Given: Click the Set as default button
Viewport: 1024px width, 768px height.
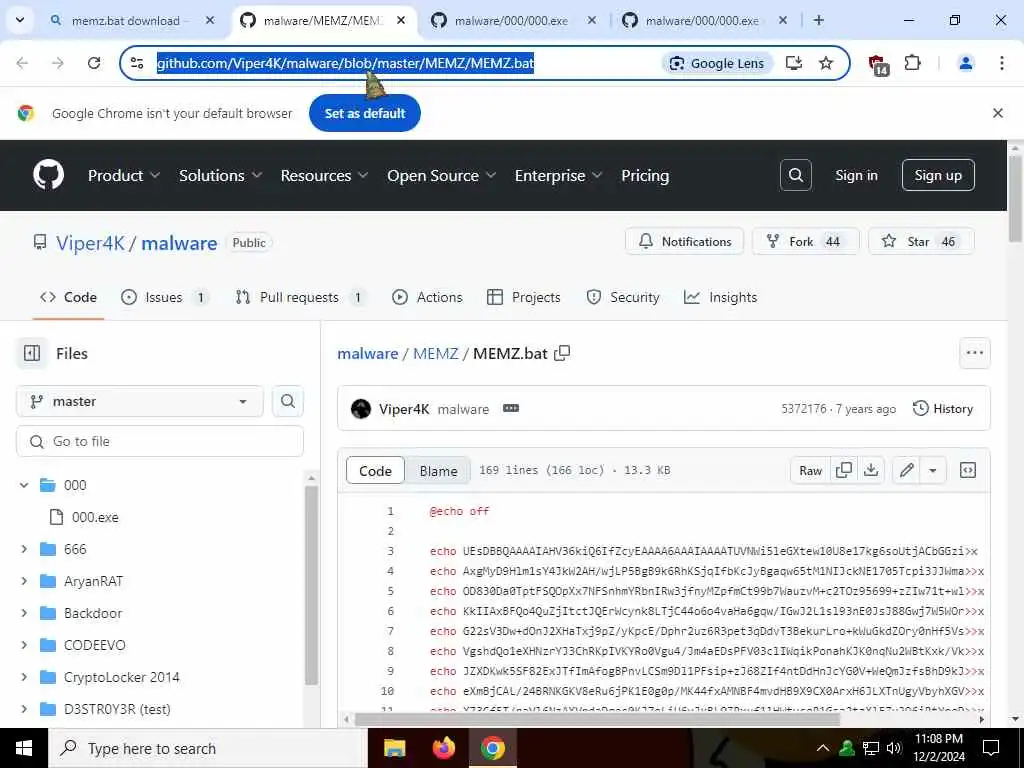Looking at the screenshot, I should coord(365,113).
